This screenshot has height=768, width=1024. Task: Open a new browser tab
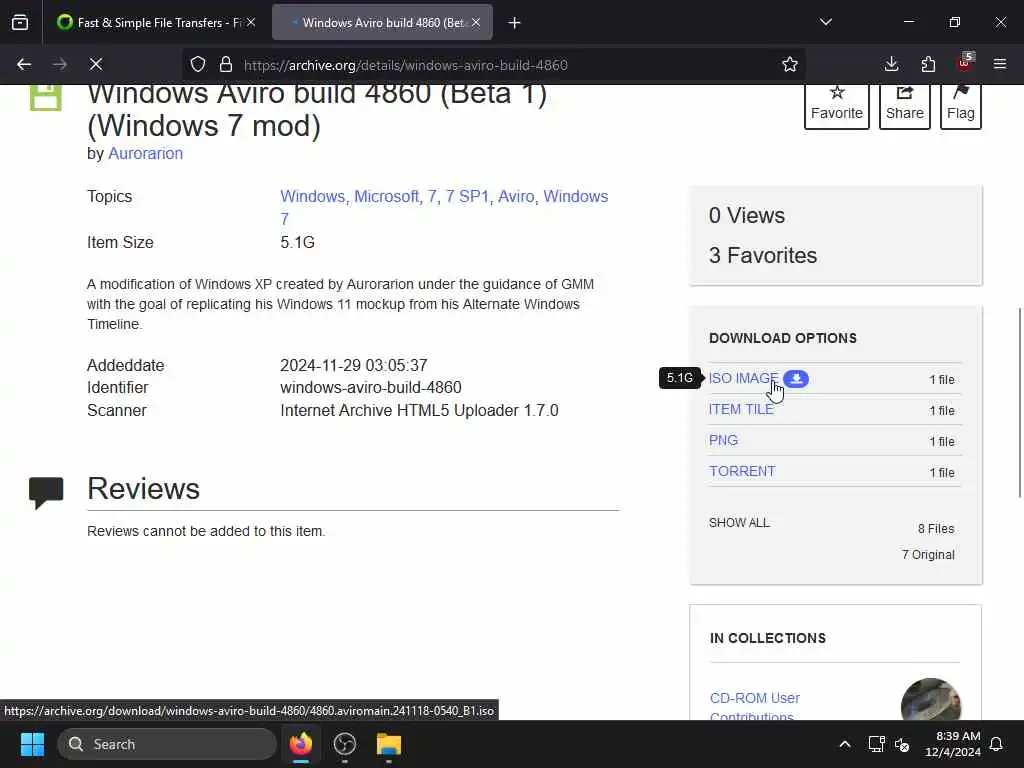[x=515, y=23]
